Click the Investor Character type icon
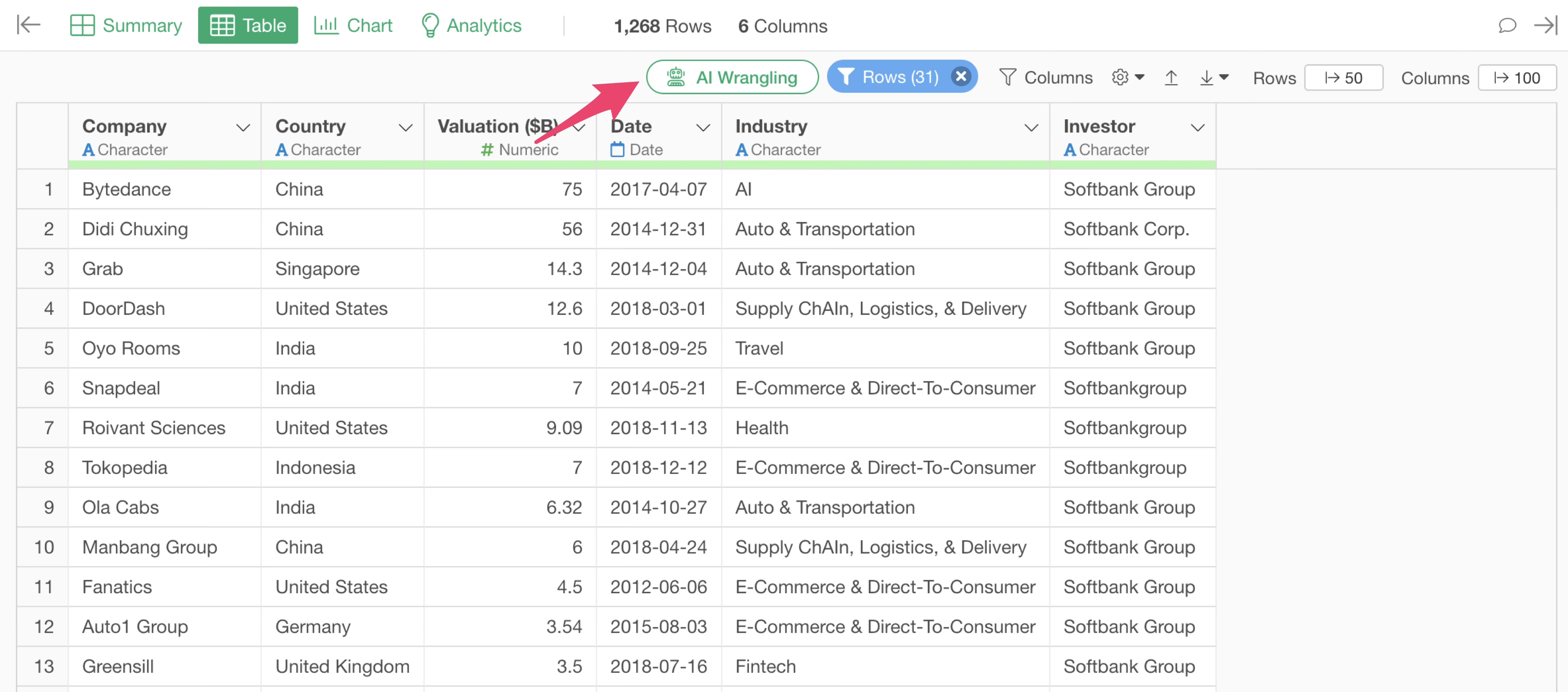The image size is (1568, 692). [1069, 149]
